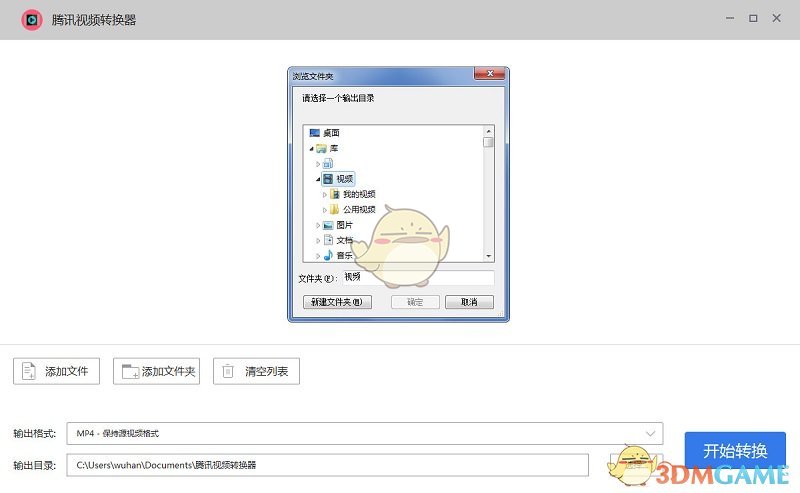Click into the 输出目录 path field
The height and width of the screenshot is (493, 800).
(327, 465)
